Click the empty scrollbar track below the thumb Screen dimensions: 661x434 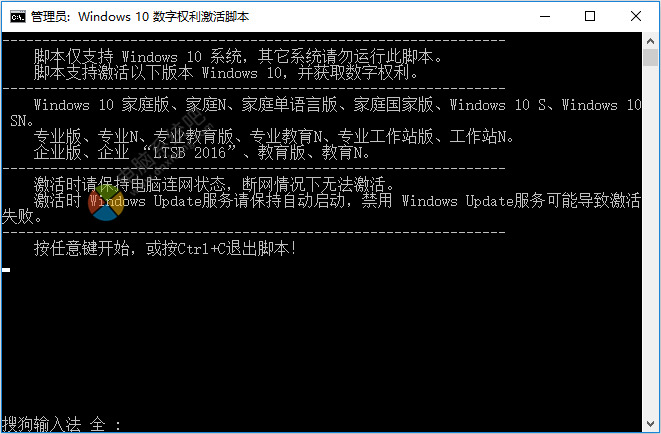650,240
